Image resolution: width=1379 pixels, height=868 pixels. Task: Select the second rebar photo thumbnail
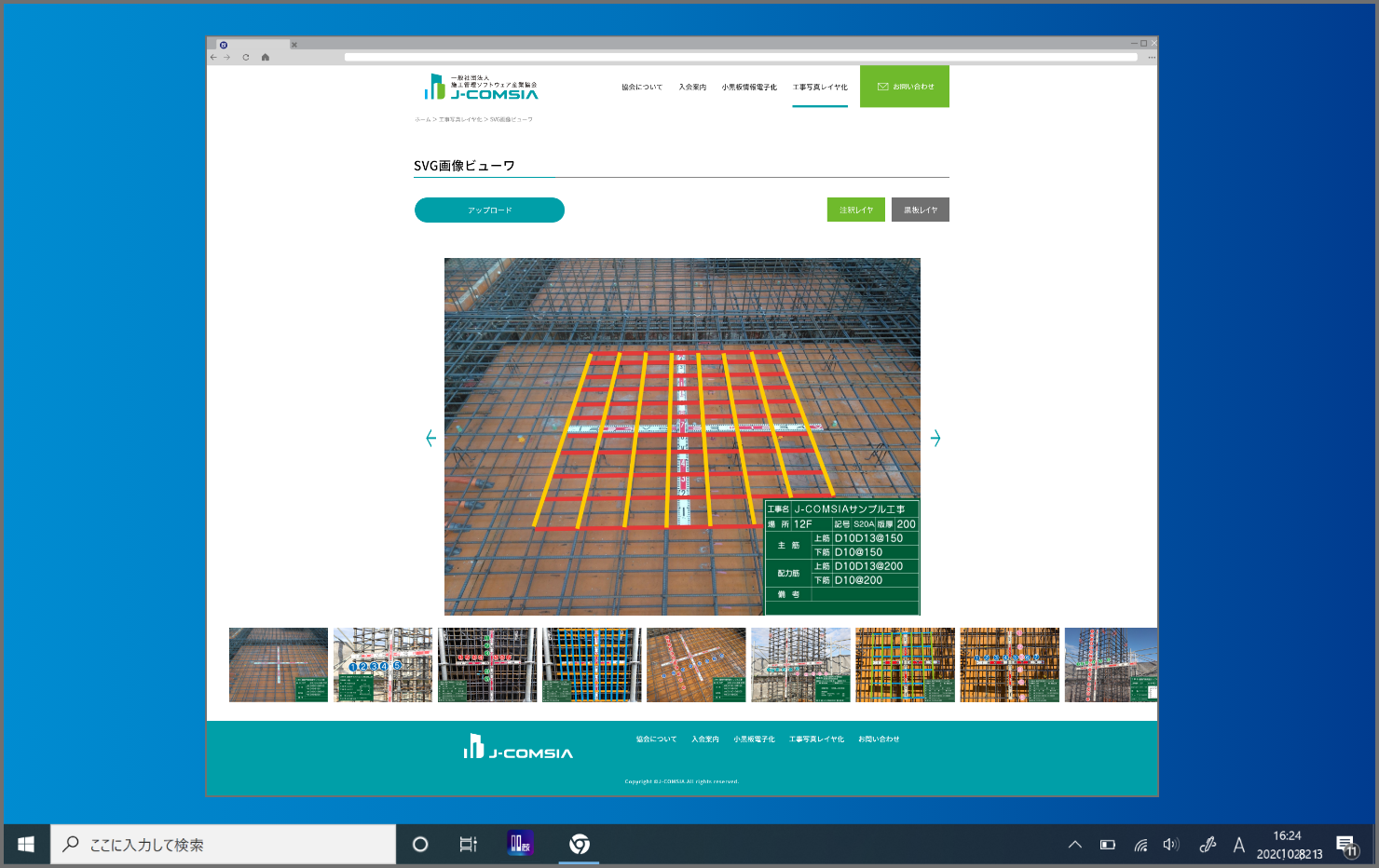[383, 664]
